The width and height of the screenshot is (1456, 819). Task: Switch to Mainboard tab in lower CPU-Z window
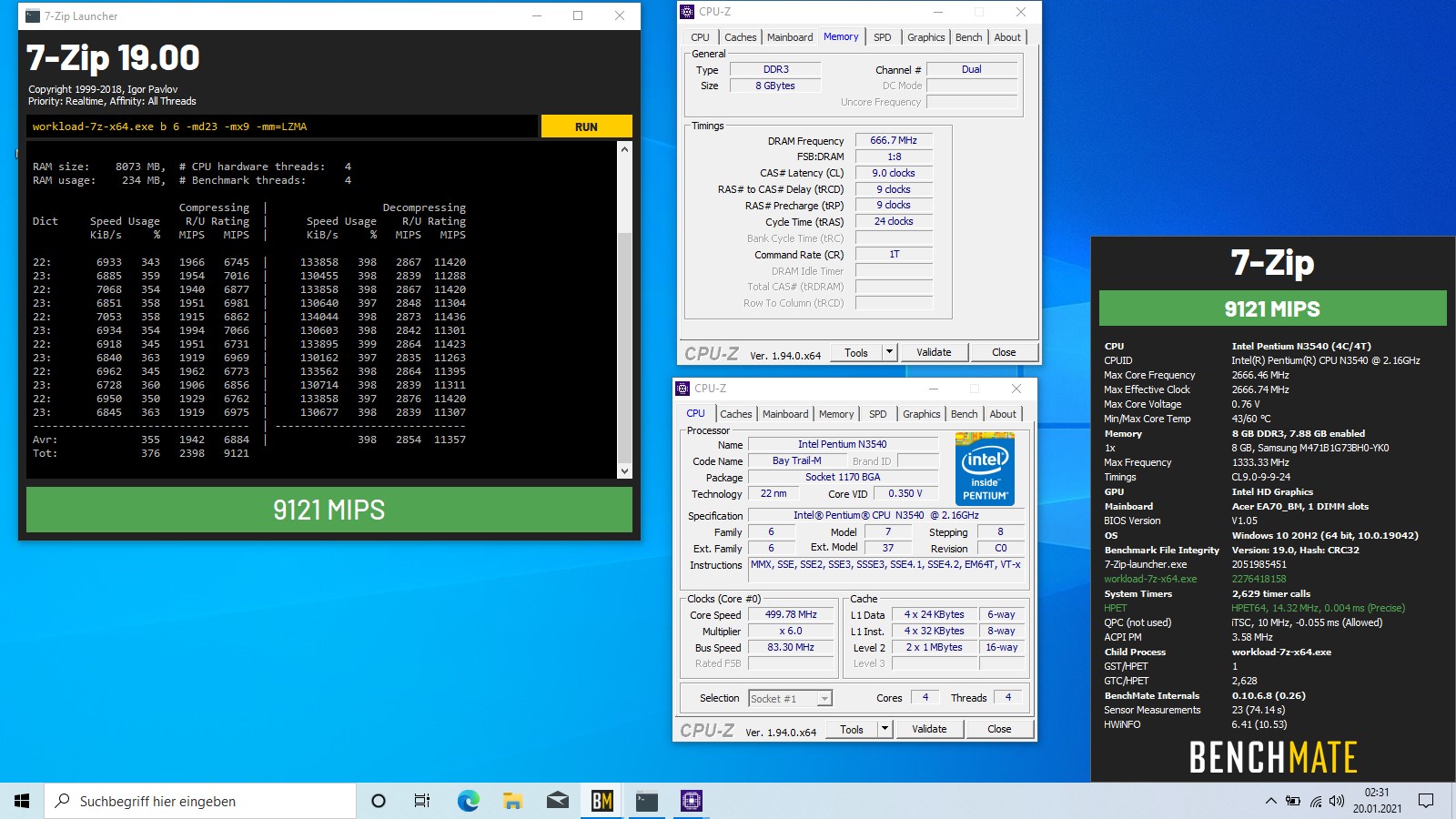[785, 414]
